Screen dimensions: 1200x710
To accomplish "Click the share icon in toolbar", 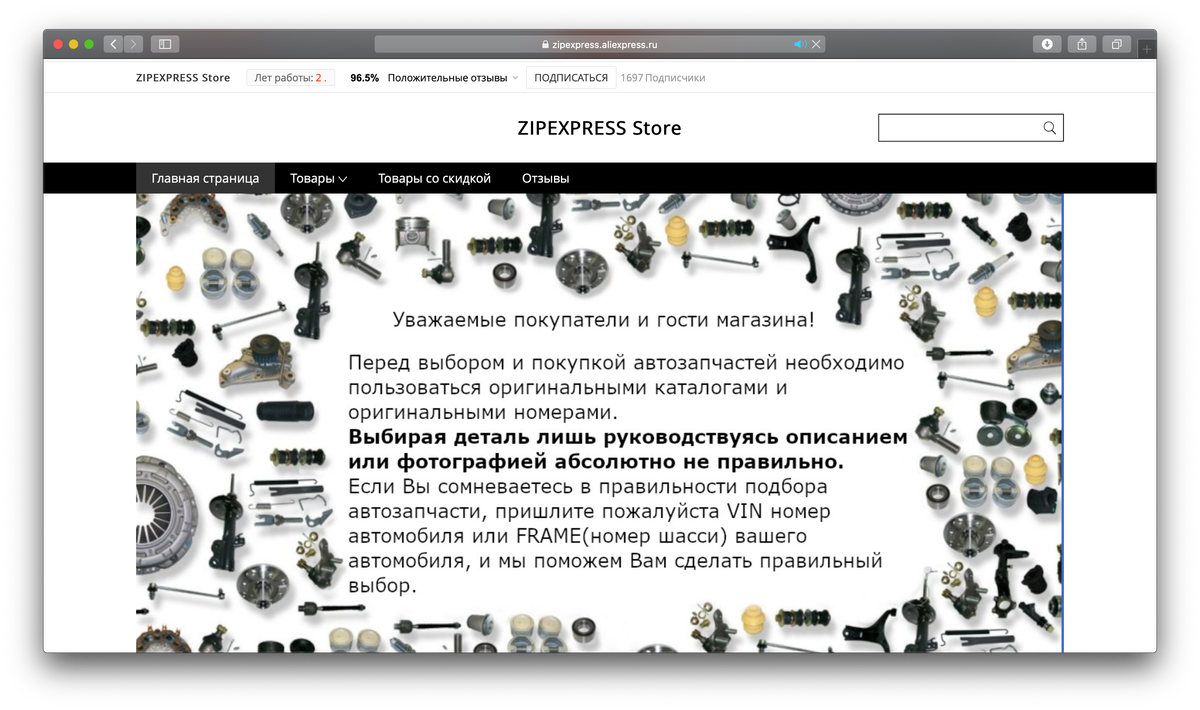I will [x=1082, y=43].
